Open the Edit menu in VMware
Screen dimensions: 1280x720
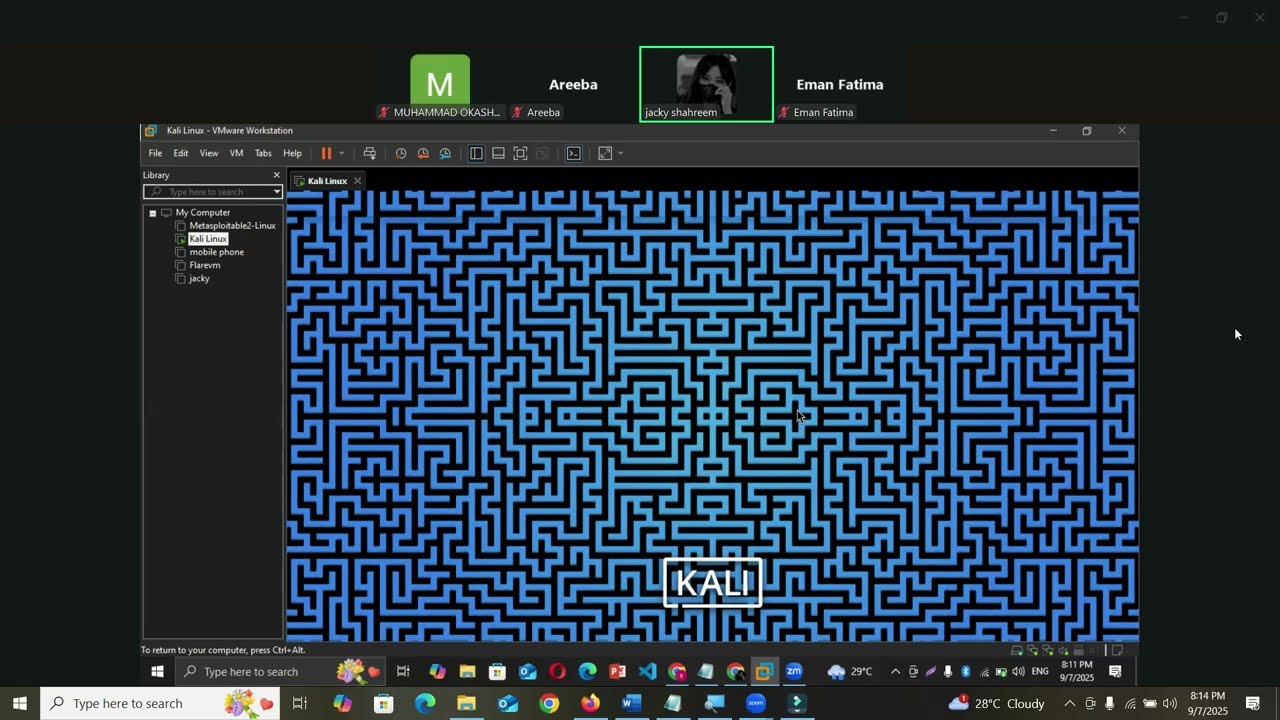[181, 153]
